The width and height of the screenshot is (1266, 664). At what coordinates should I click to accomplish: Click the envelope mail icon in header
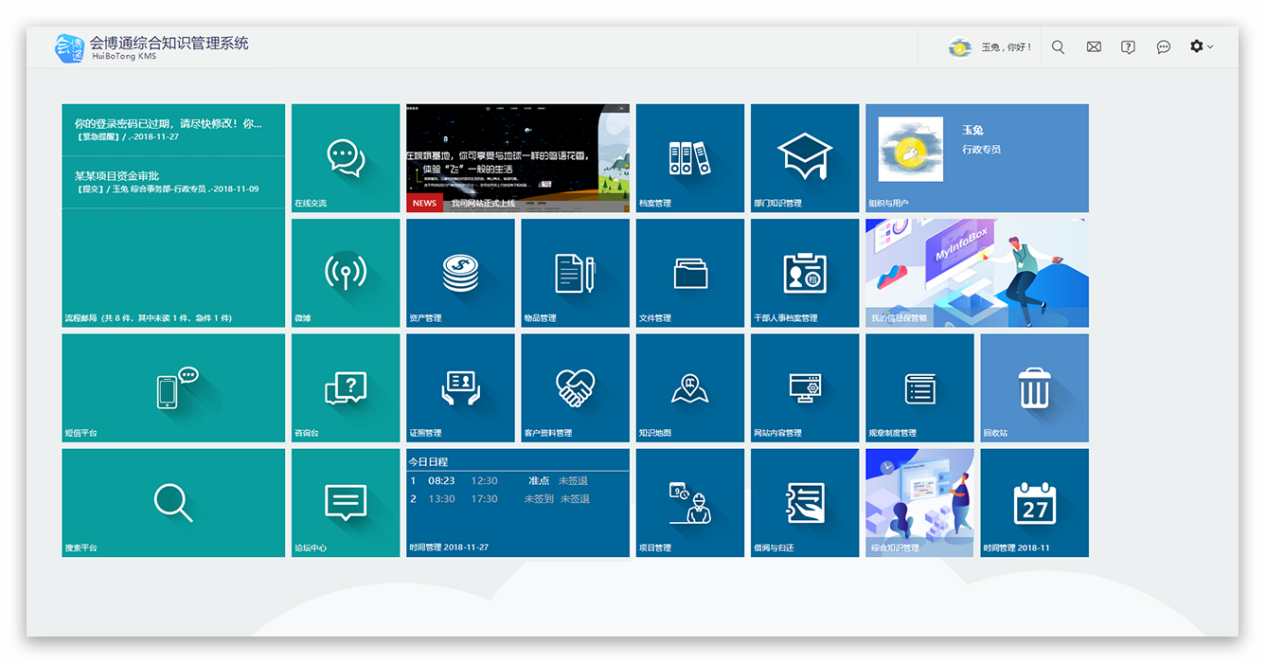click(x=1094, y=47)
